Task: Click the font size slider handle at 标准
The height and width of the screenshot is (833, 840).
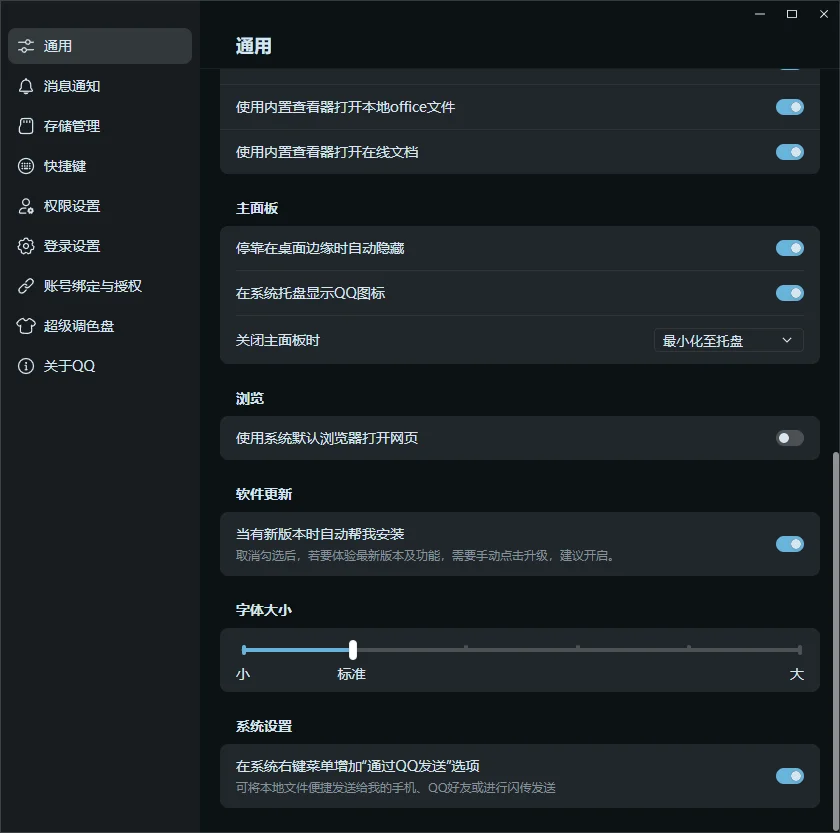Action: coord(352,650)
